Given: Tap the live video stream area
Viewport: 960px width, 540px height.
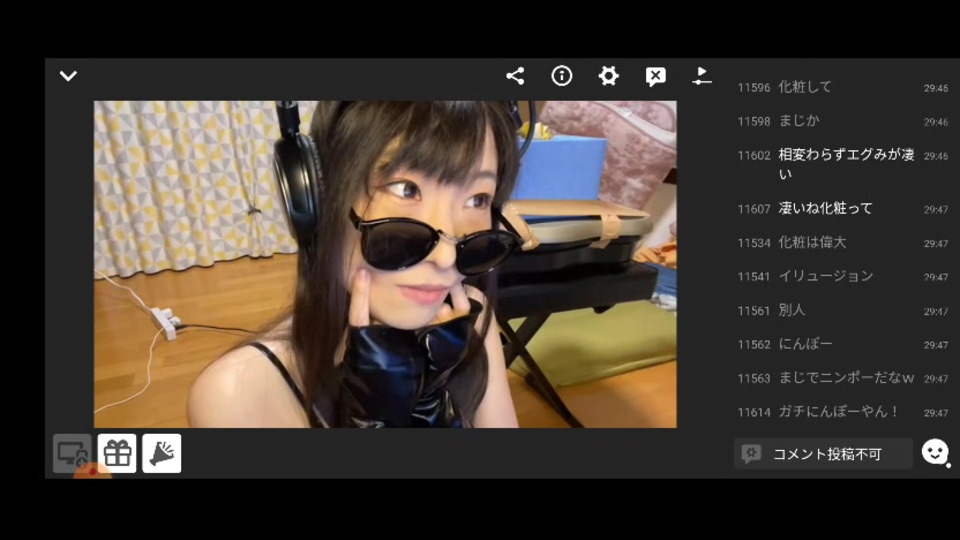Looking at the screenshot, I should tap(385, 264).
